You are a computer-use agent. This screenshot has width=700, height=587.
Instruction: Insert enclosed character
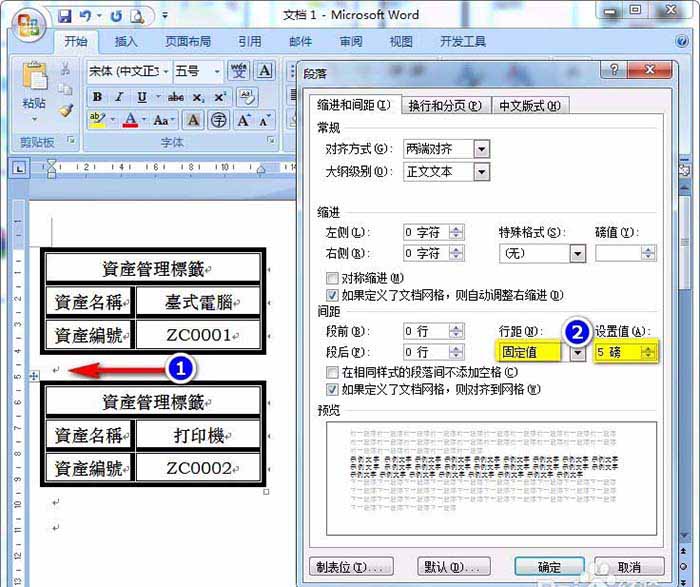coord(218,120)
